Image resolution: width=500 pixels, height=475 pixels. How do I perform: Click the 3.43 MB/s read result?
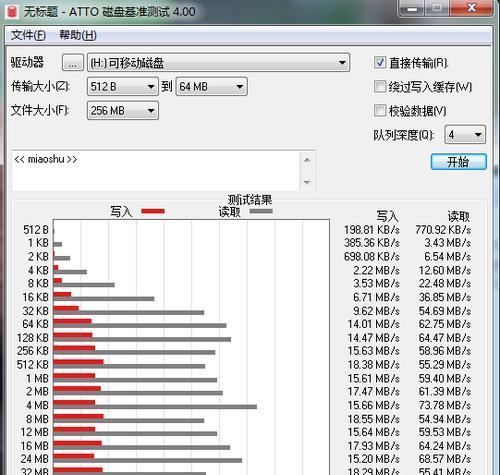coord(447,243)
